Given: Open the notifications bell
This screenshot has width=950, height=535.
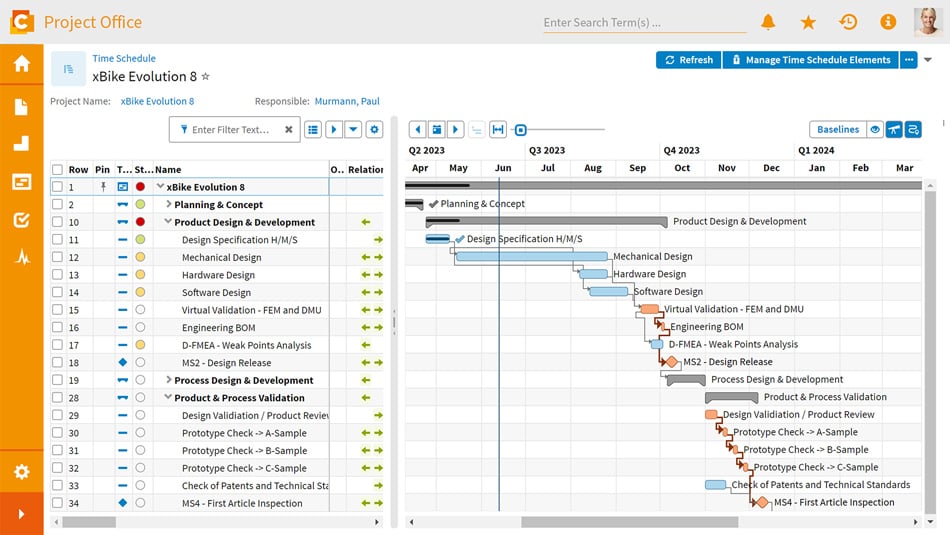Looking at the screenshot, I should click(x=768, y=22).
